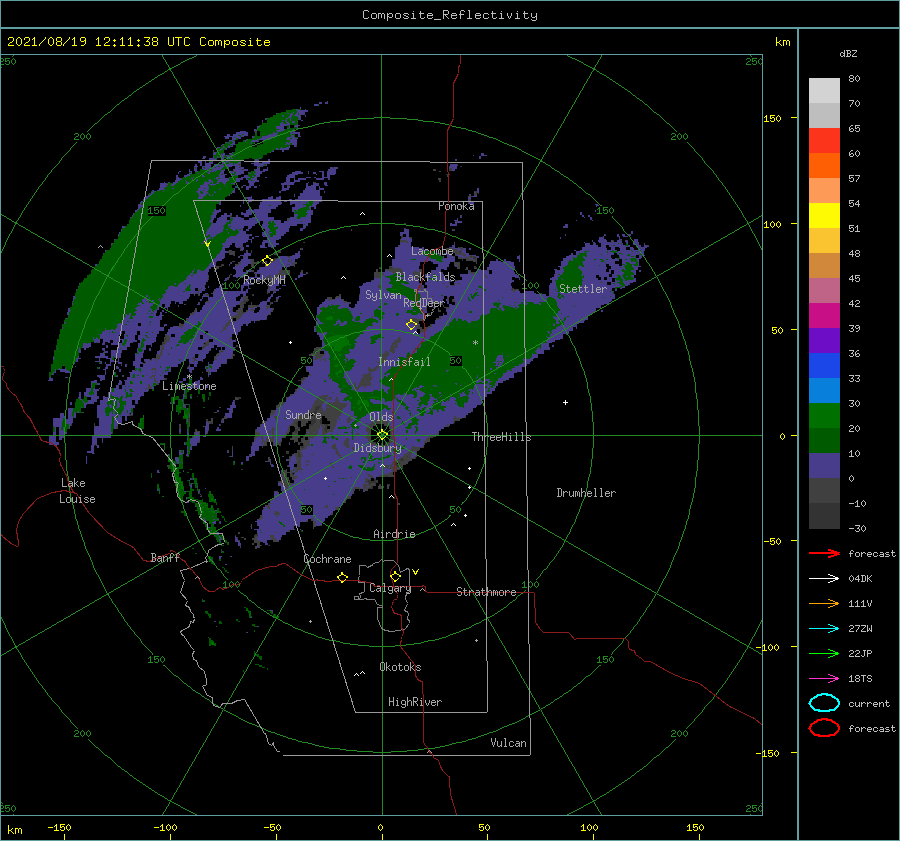
Task: Click the yellow diamond marker below RedDeer
Action: click(x=412, y=325)
